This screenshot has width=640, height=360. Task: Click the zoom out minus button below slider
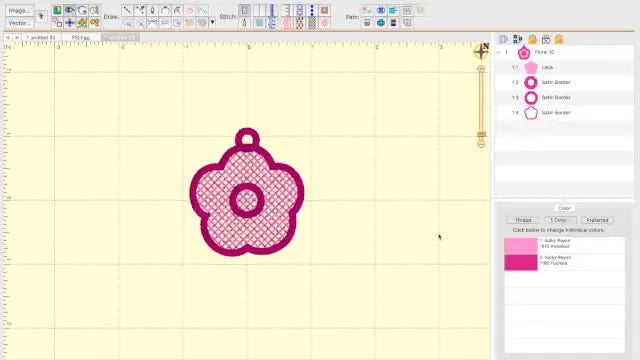[x=481, y=144]
